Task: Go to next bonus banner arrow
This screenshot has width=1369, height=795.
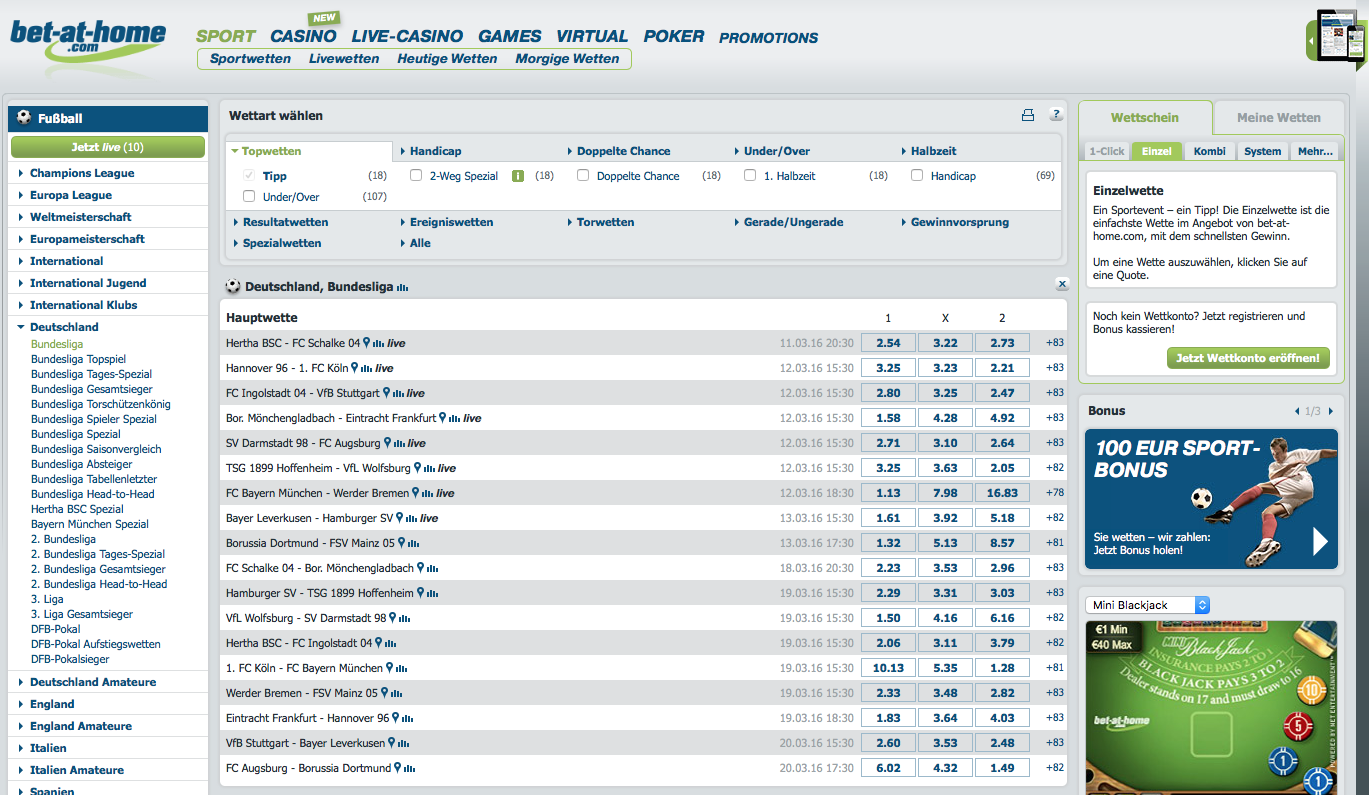Action: [1330, 411]
